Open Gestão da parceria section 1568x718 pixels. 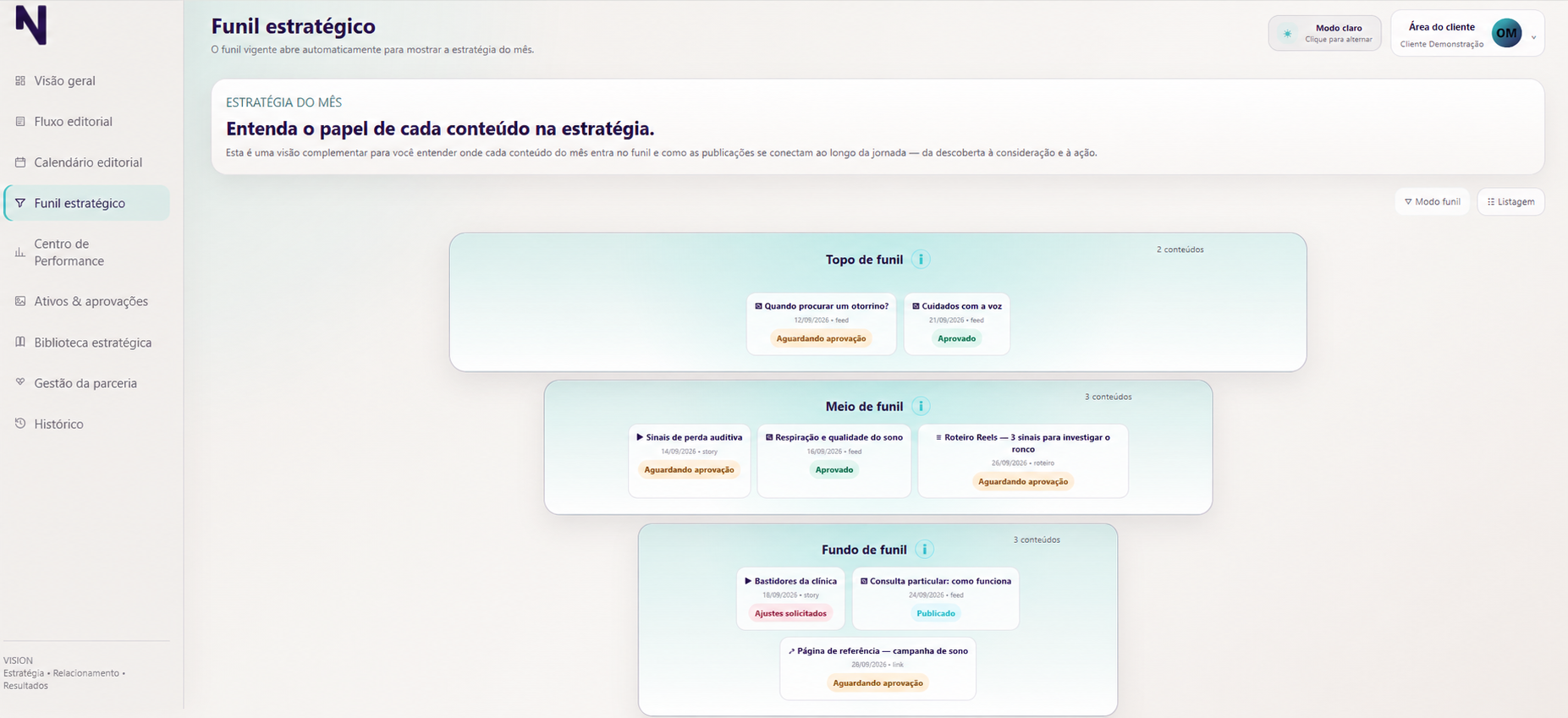tap(86, 383)
